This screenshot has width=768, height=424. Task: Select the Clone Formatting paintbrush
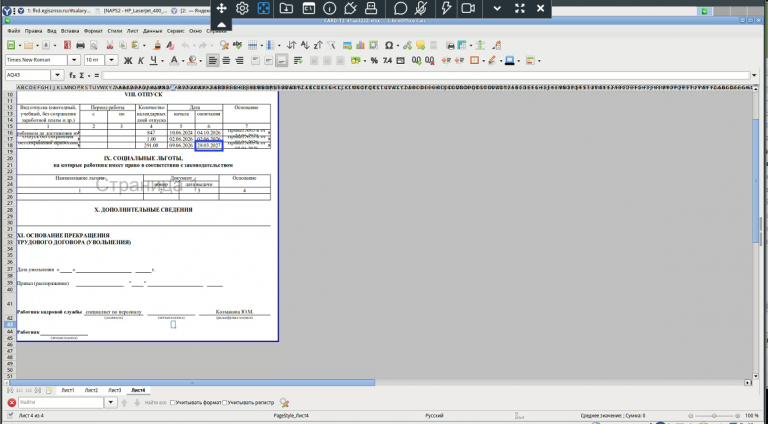(157, 45)
